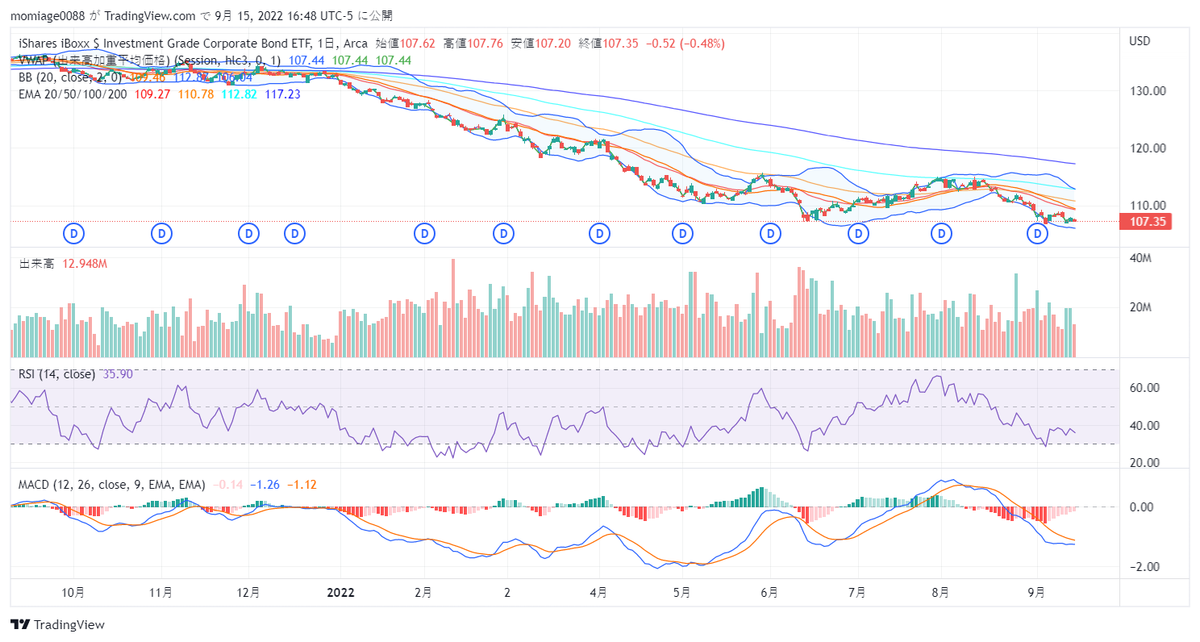
Task: Click the change value −0.52 (−0.48%)
Action: [x=687, y=44]
